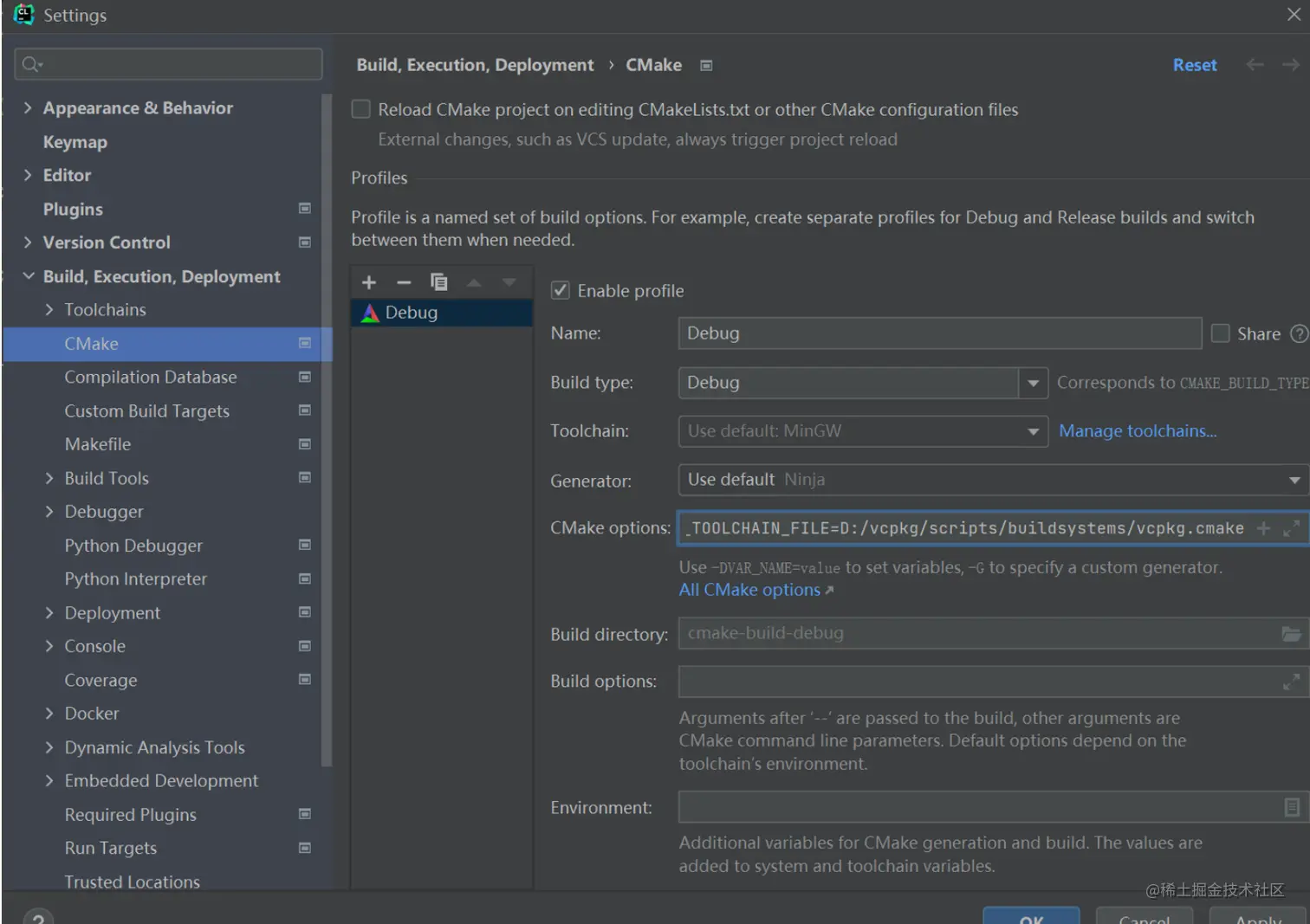
Task: Expand the Build options field
Action: pos(1291,682)
